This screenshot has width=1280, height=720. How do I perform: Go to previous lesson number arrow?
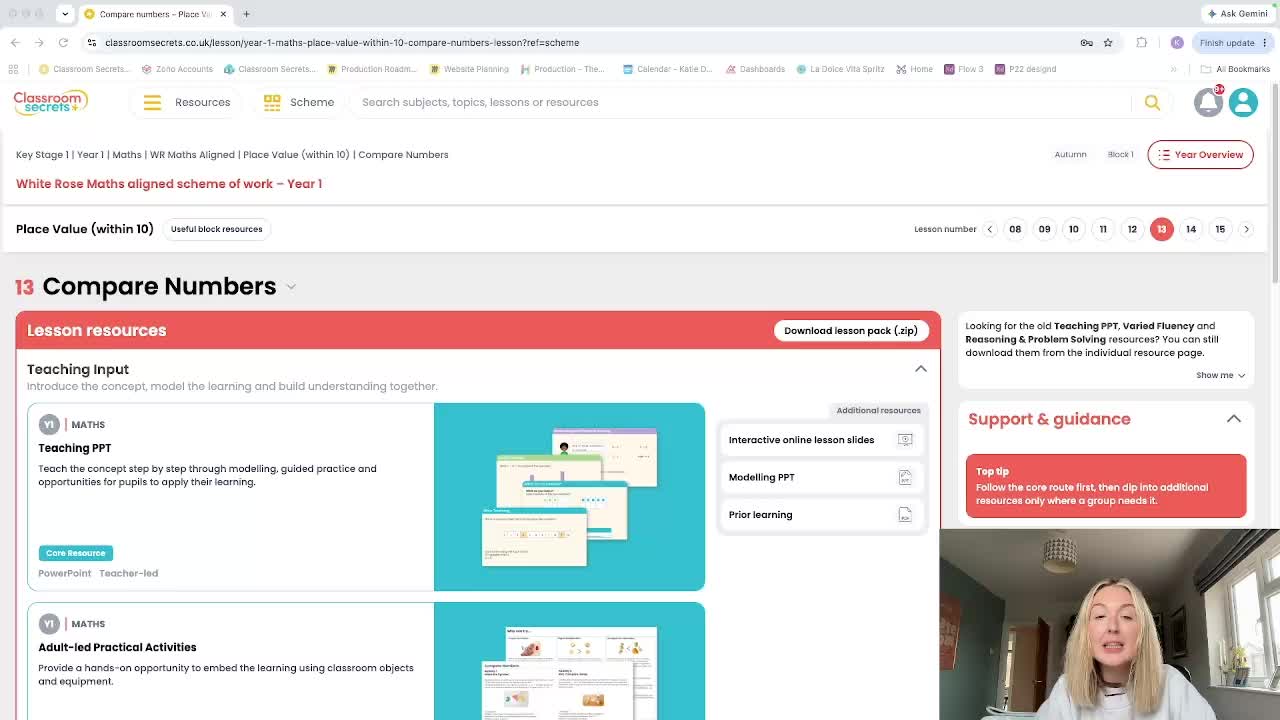coord(990,229)
